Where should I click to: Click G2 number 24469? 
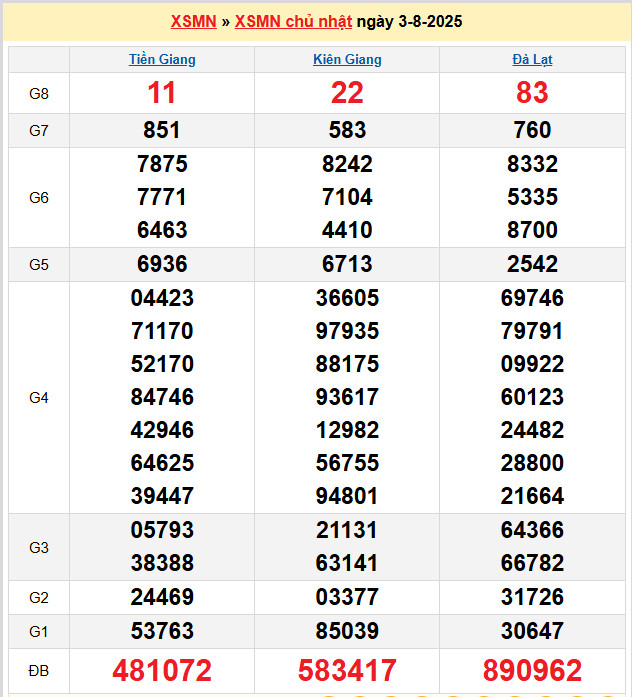coord(162,597)
